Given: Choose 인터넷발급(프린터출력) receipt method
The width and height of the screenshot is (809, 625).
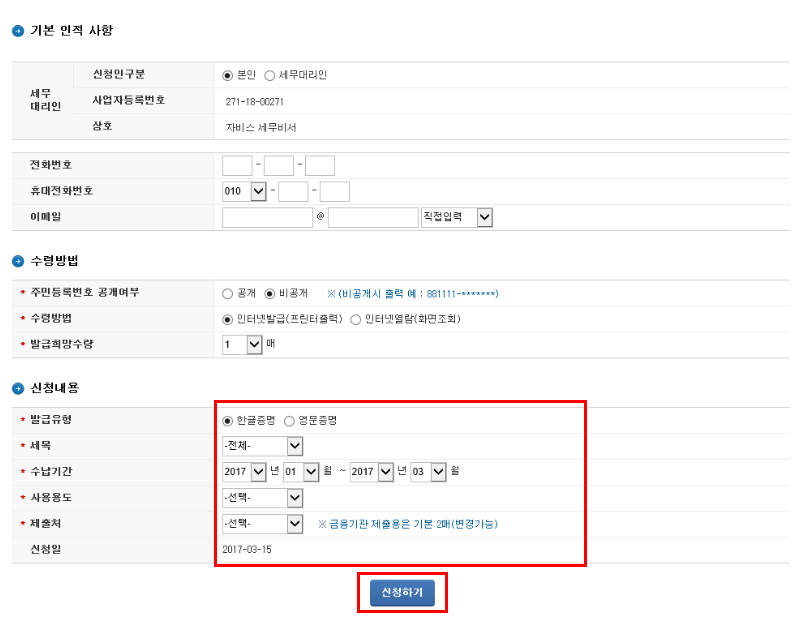Looking at the screenshot, I should point(228,319).
